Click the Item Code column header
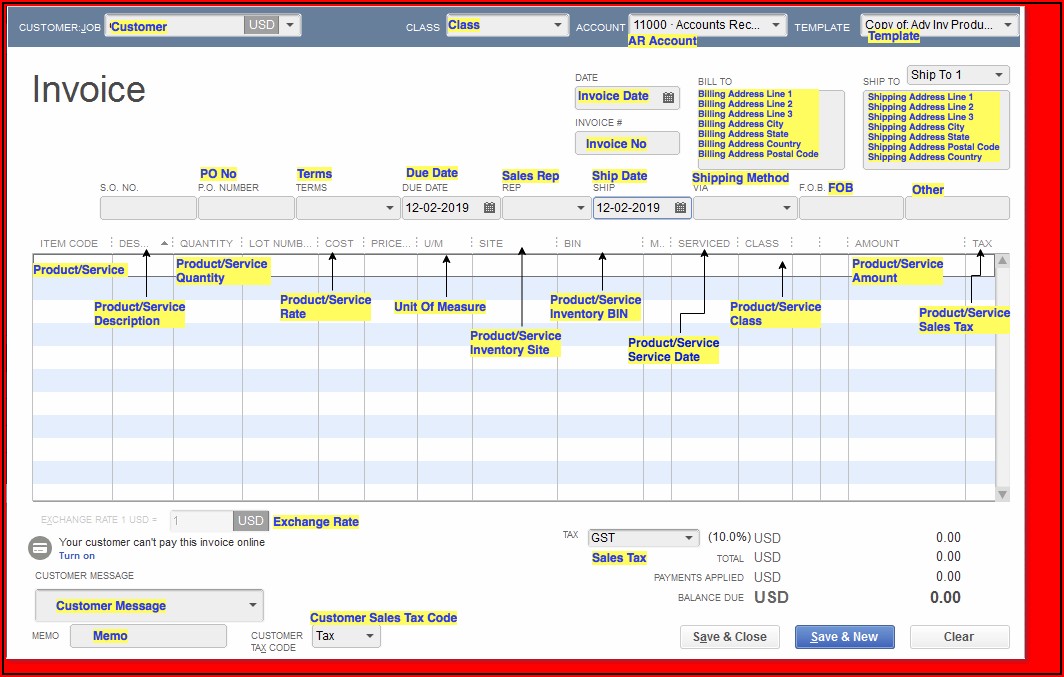The image size is (1064, 677). pyautogui.click(x=69, y=243)
